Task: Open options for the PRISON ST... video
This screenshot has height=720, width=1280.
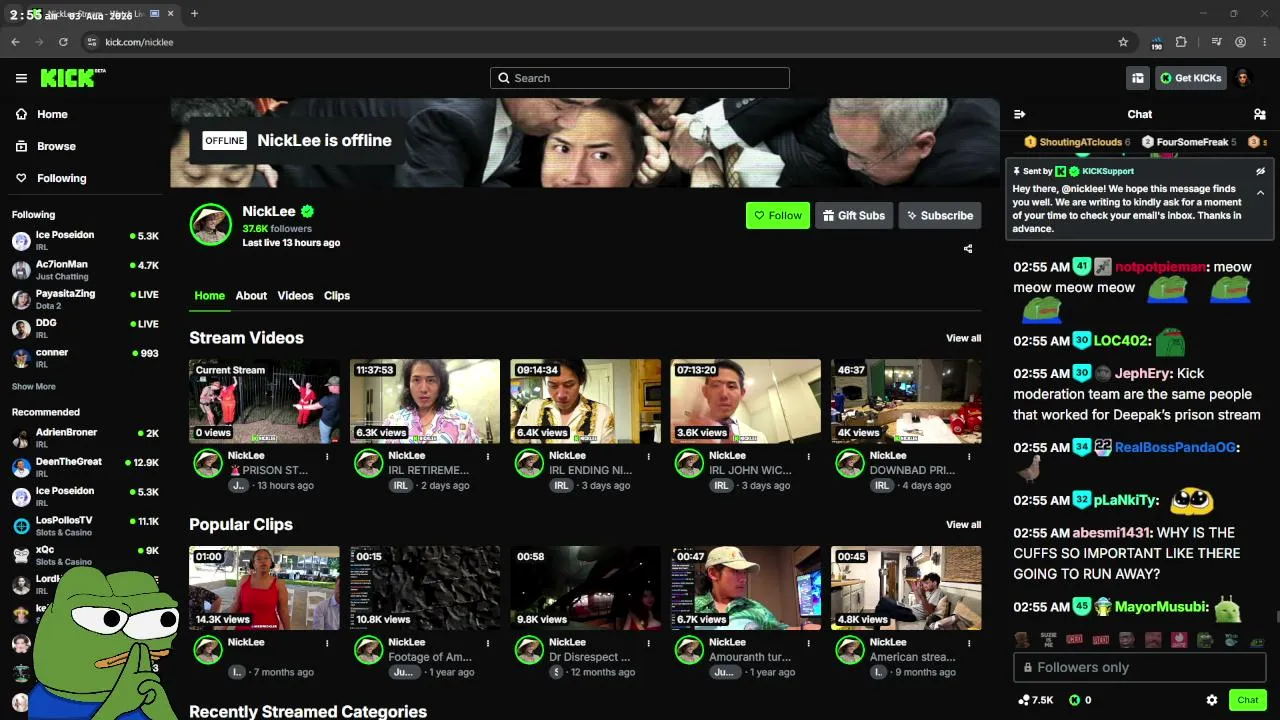Action: [327, 456]
